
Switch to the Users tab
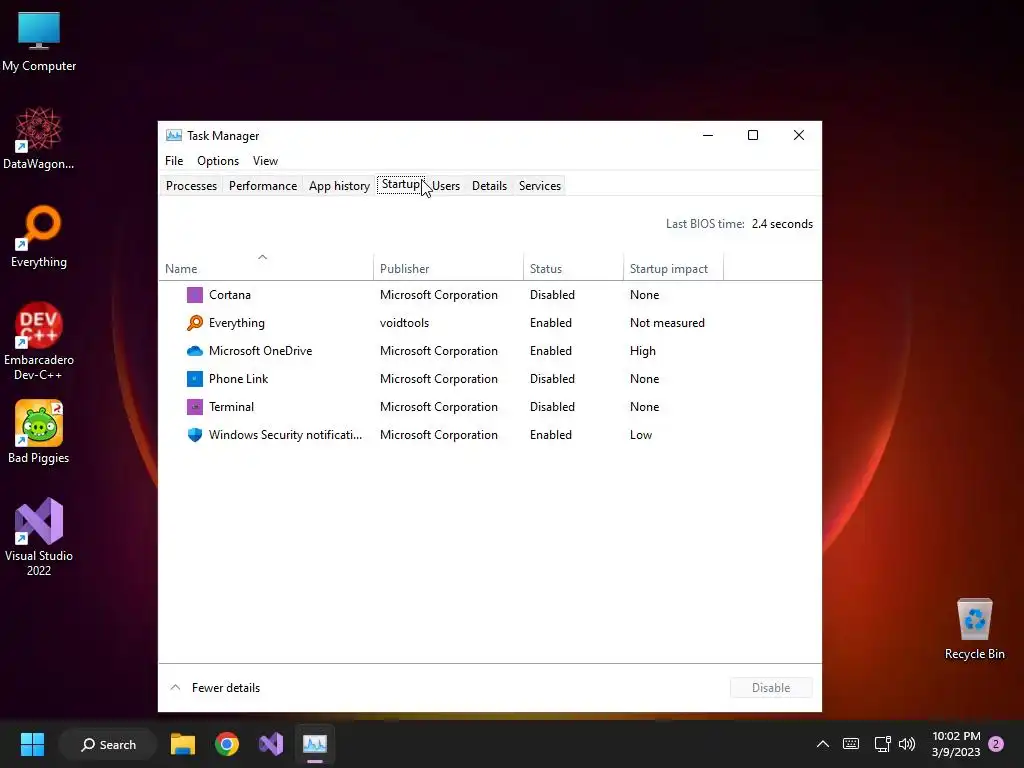click(x=446, y=186)
